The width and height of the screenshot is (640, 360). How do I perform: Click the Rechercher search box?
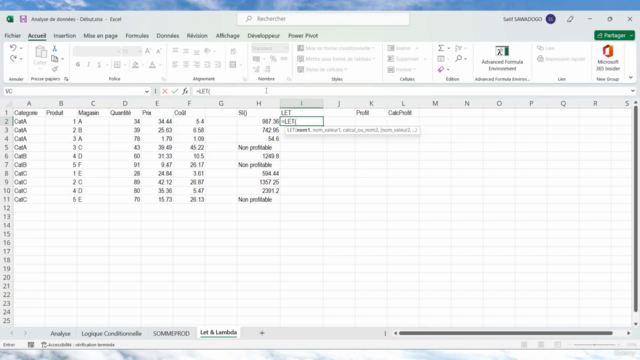pyautogui.click(x=323, y=19)
